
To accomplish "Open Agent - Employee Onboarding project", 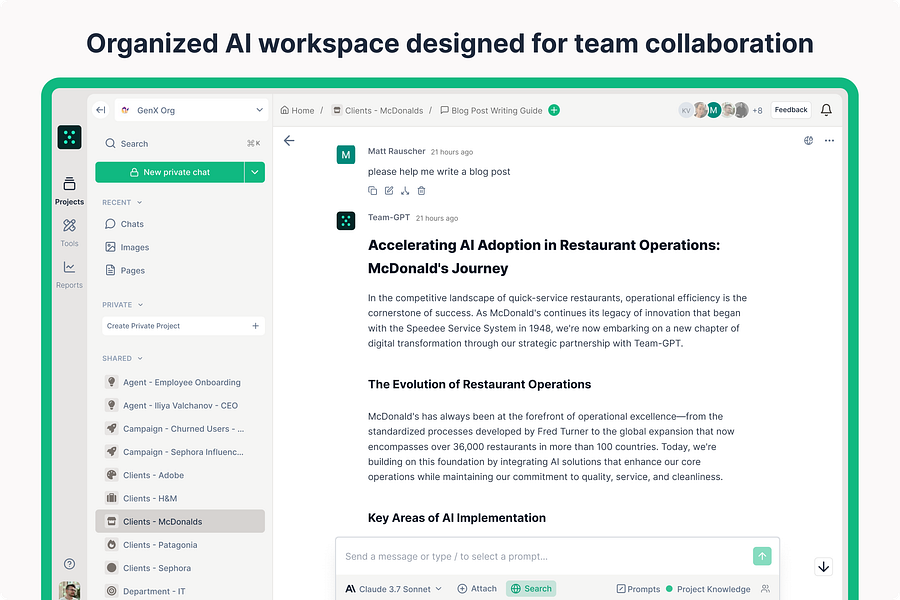I will (180, 382).
